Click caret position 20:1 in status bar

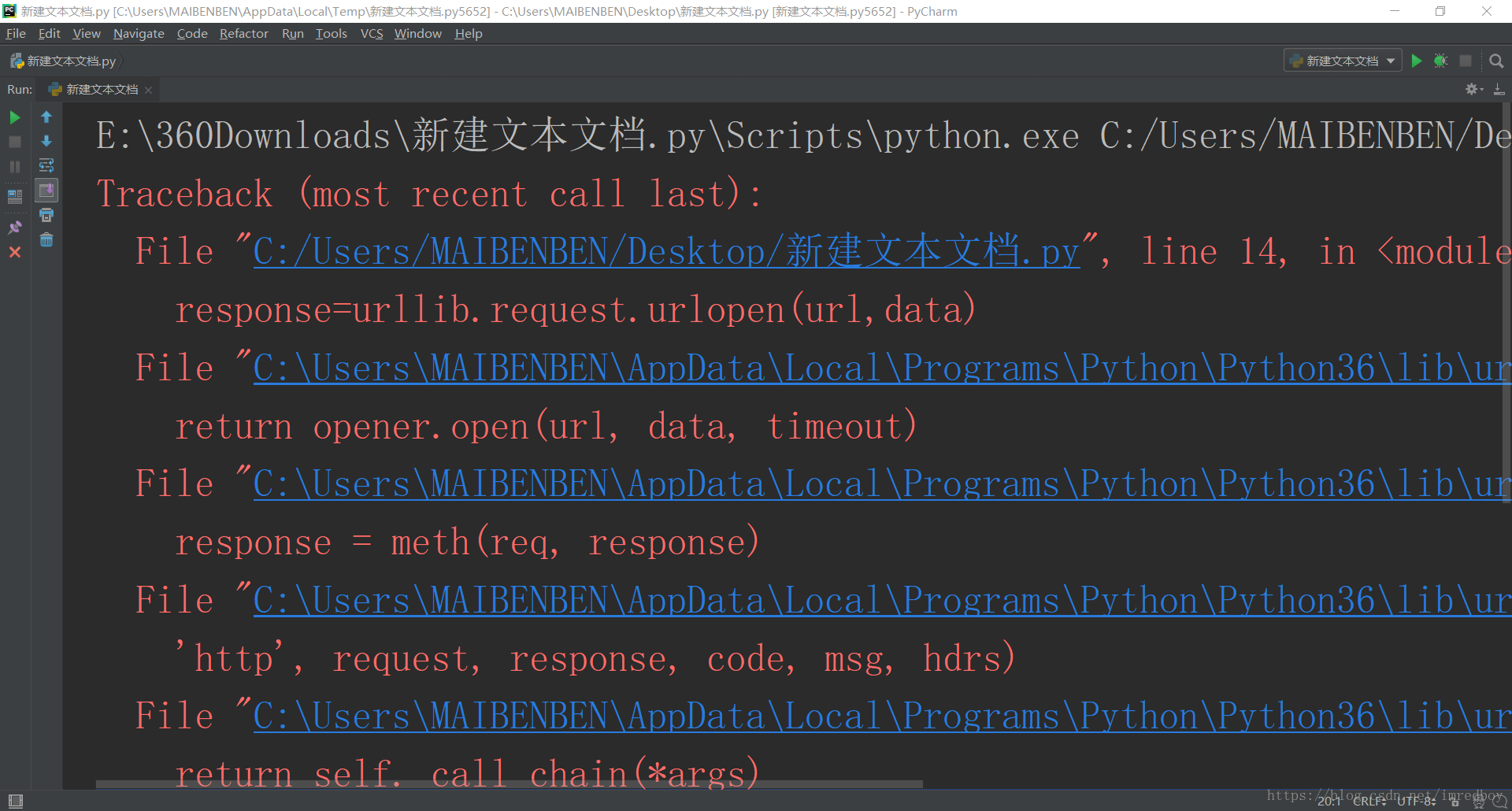click(x=1329, y=802)
